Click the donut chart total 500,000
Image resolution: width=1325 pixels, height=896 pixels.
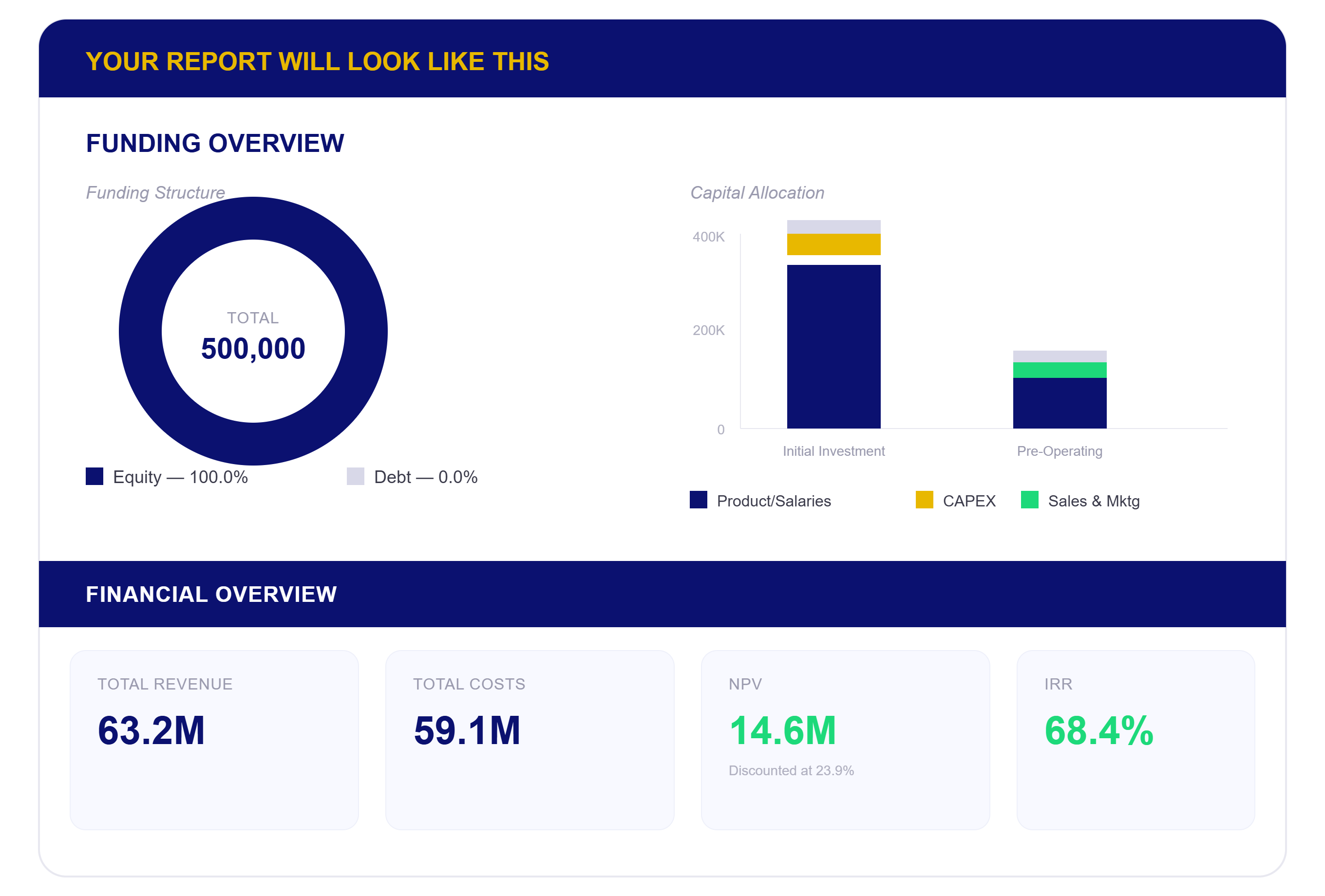(x=253, y=348)
